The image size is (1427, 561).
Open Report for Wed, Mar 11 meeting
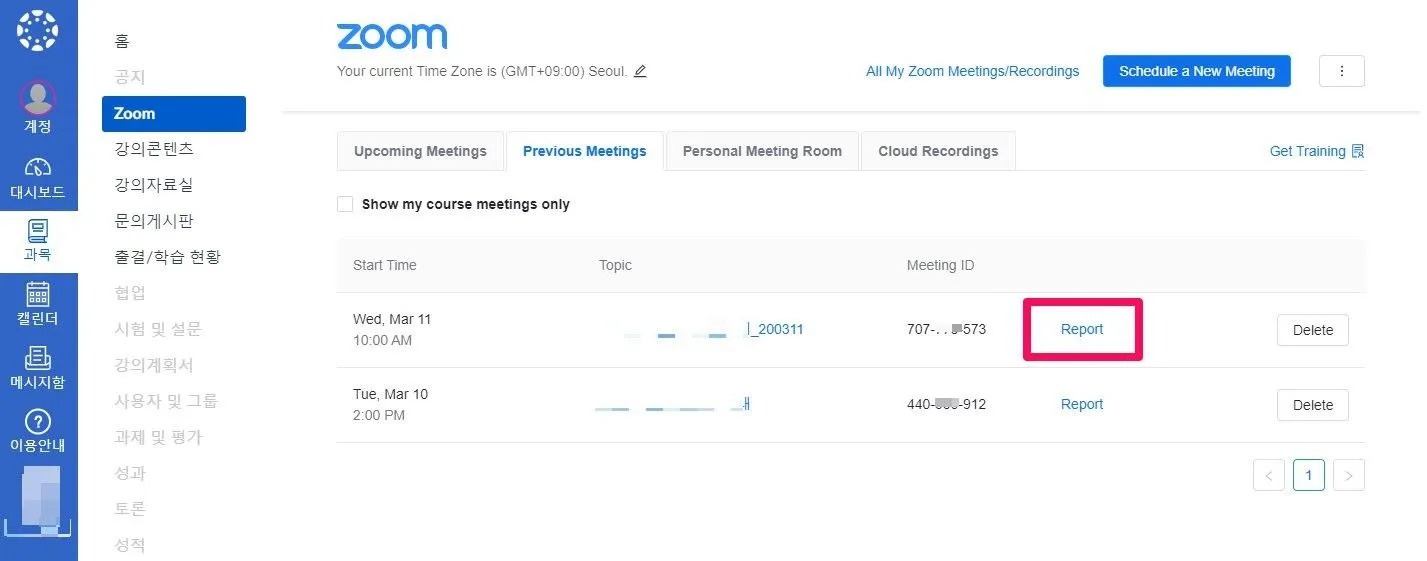click(x=1082, y=329)
